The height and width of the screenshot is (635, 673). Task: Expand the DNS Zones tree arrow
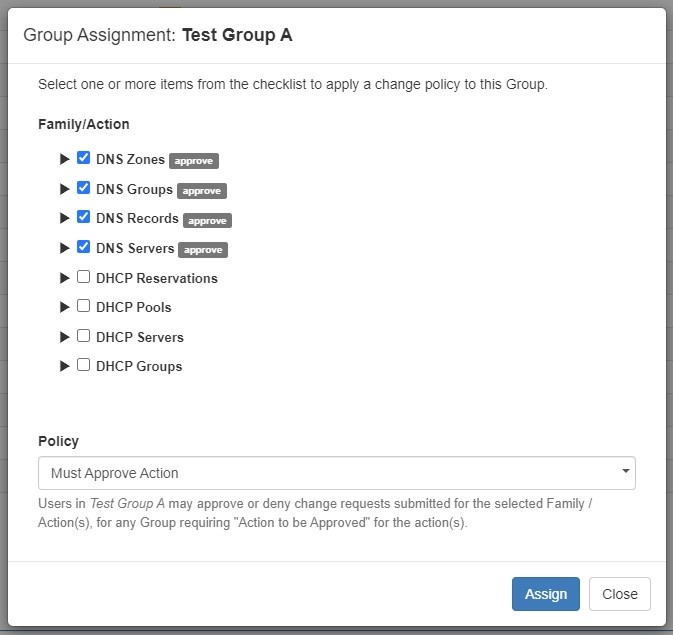click(x=65, y=159)
